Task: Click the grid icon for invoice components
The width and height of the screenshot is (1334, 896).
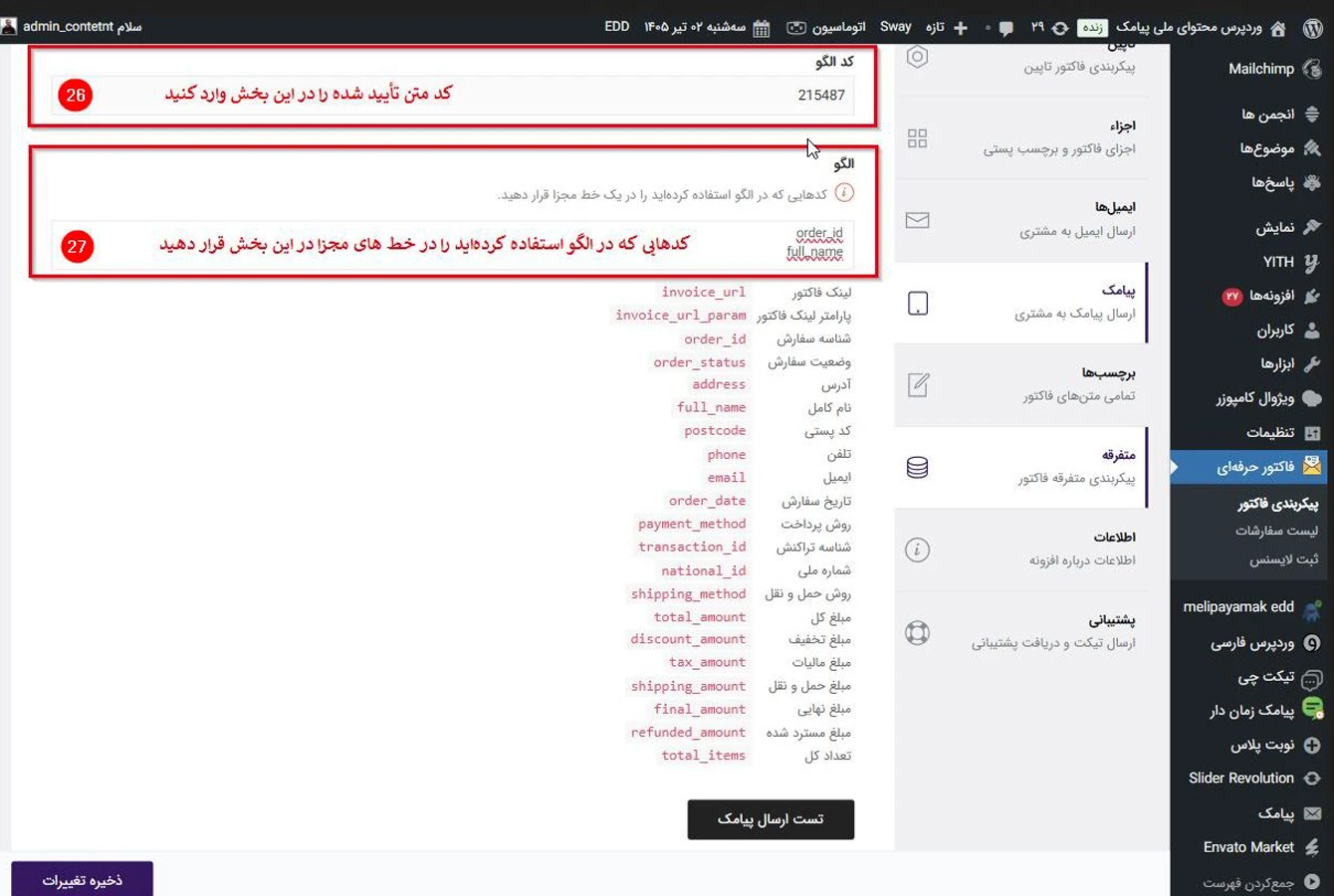Action: click(x=918, y=138)
